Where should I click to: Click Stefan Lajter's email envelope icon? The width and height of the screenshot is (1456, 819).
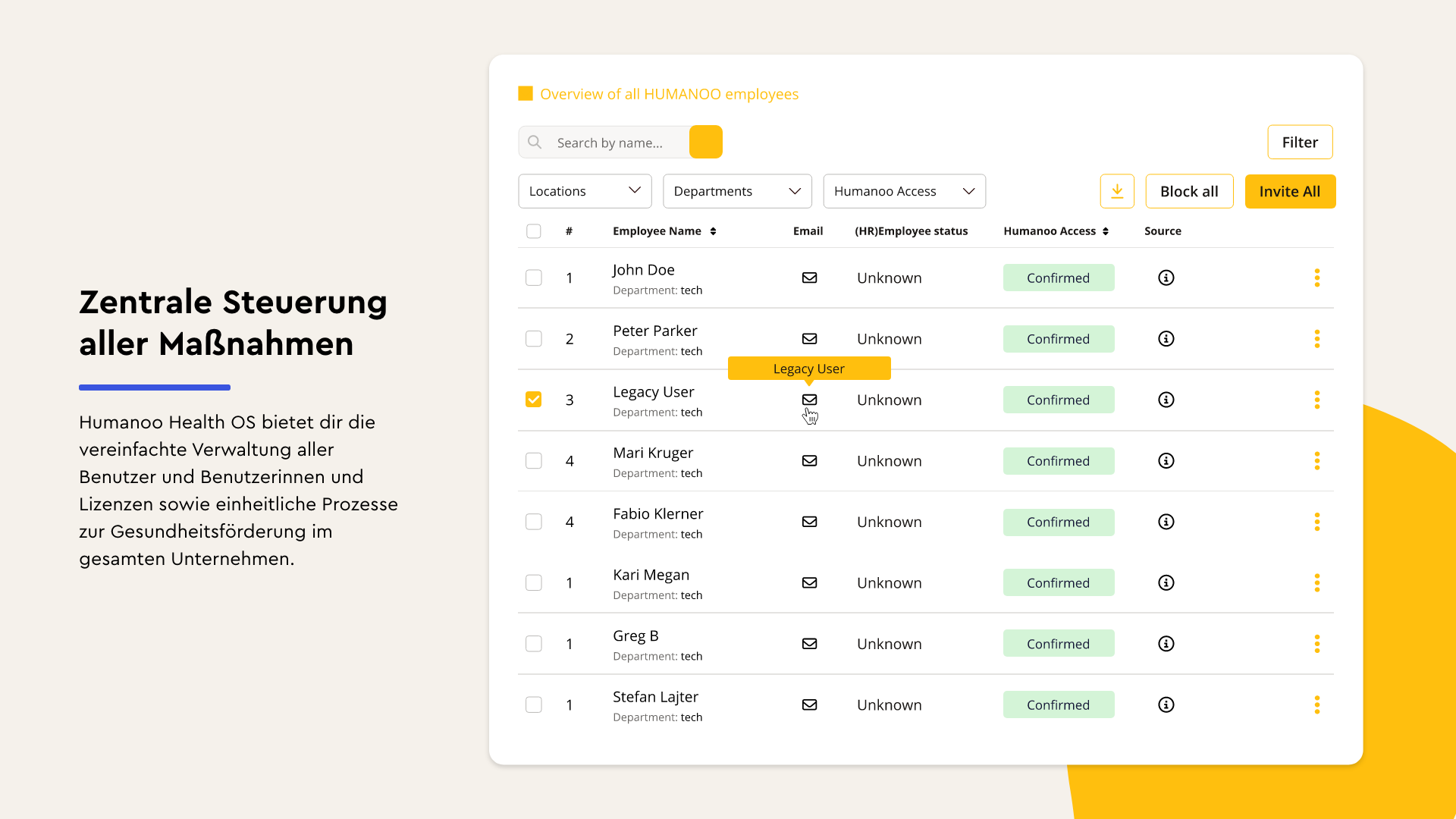point(809,704)
